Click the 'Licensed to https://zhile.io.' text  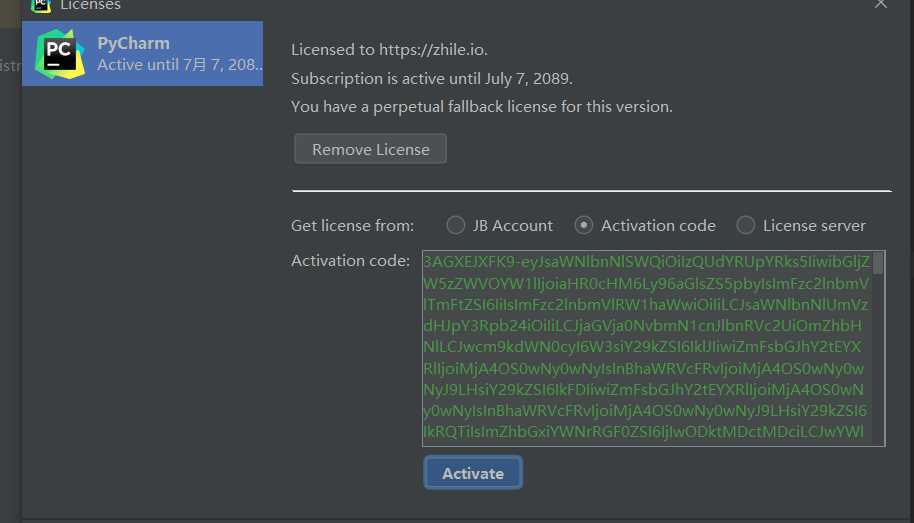pyautogui.click(x=389, y=50)
